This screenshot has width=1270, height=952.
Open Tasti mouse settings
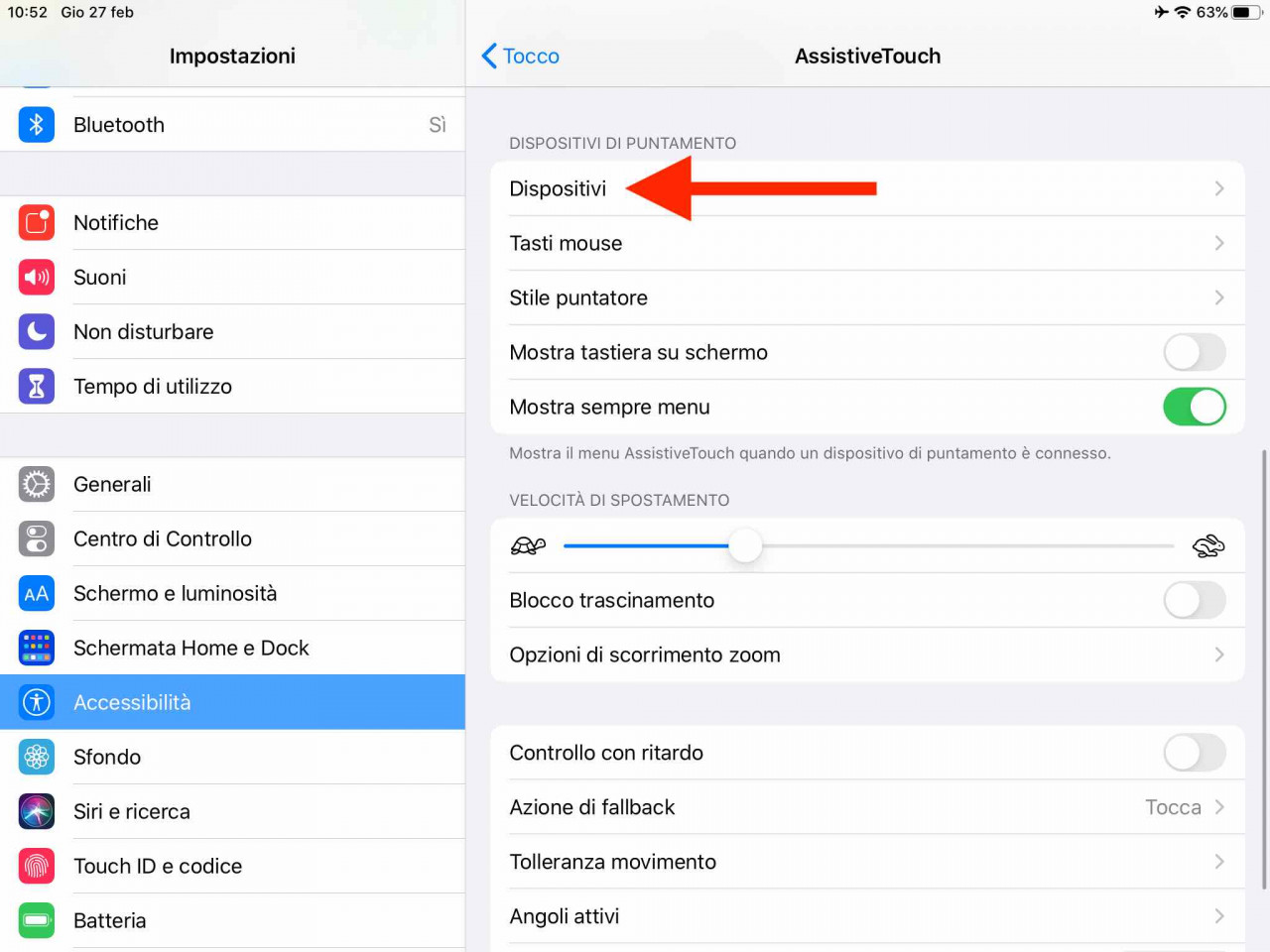click(867, 243)
